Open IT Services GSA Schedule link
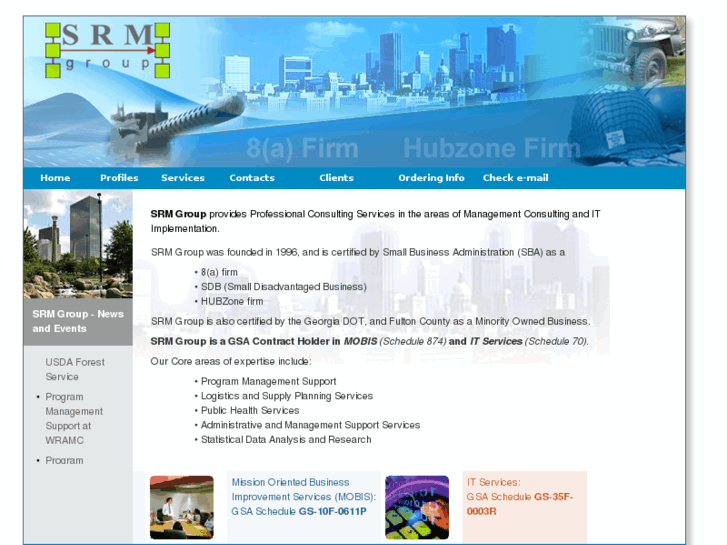The image size is (727, 545). tap(520, 497)
